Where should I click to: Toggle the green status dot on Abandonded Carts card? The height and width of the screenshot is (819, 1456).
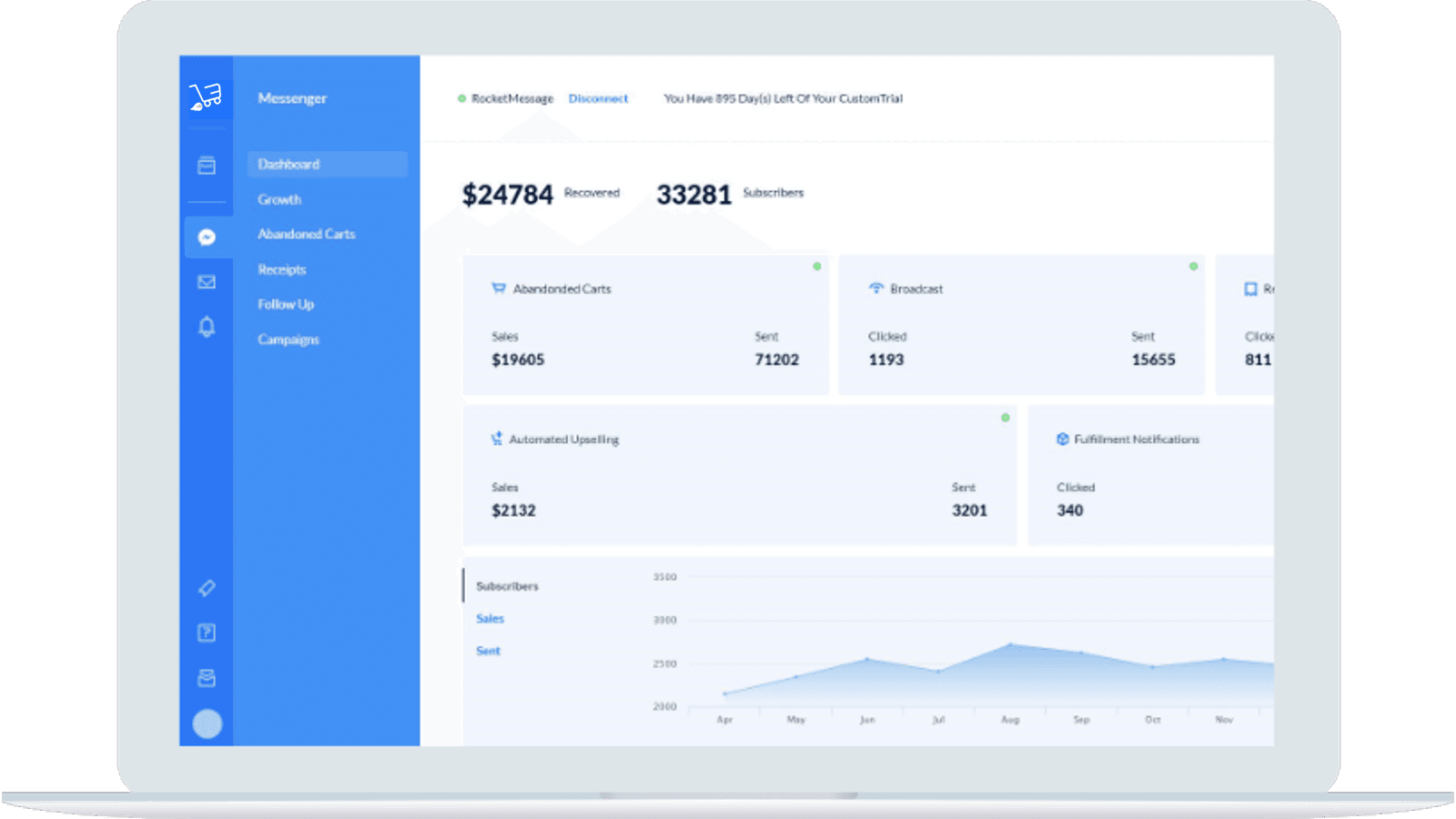[816, 267]
